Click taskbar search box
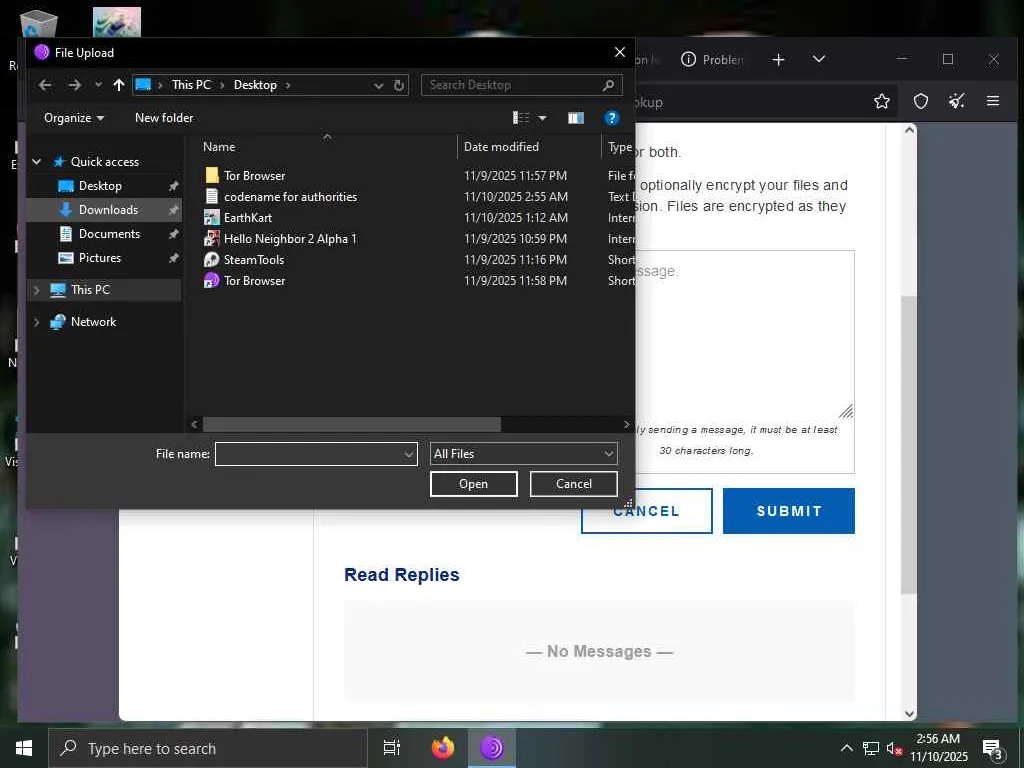1024x768 pixels. pos(208,748)
